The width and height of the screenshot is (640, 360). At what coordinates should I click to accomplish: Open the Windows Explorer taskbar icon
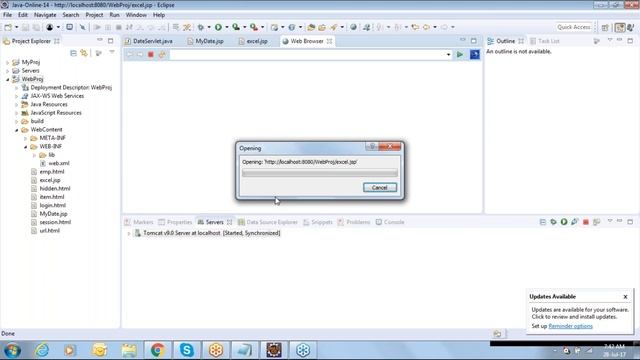129,350
